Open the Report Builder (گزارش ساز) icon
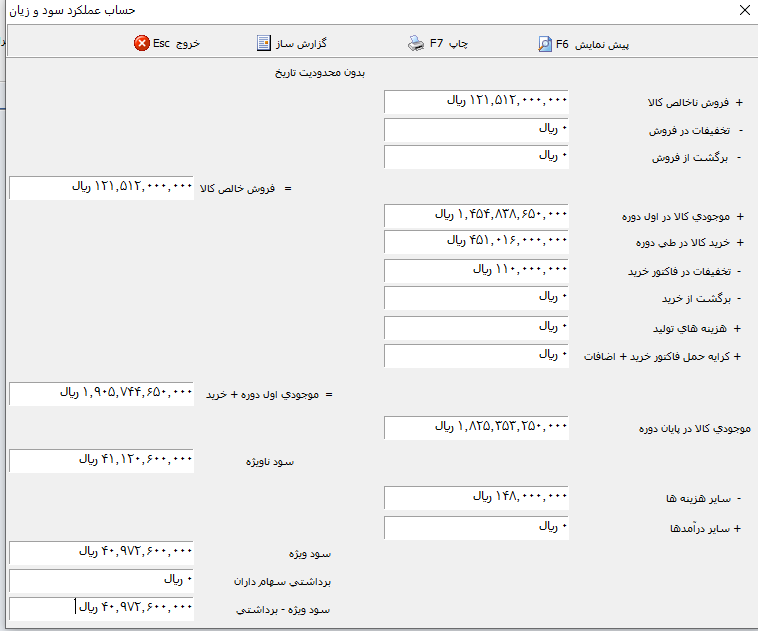Viewport: 758px width, 631px height. [x=263, y=43]
